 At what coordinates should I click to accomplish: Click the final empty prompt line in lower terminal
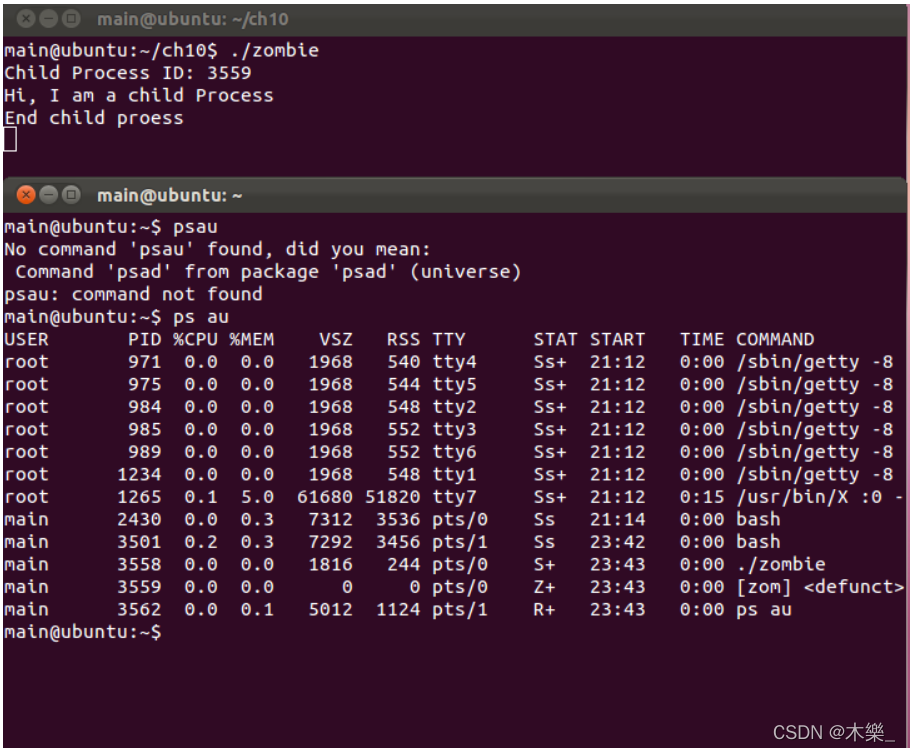coord(82,632)
